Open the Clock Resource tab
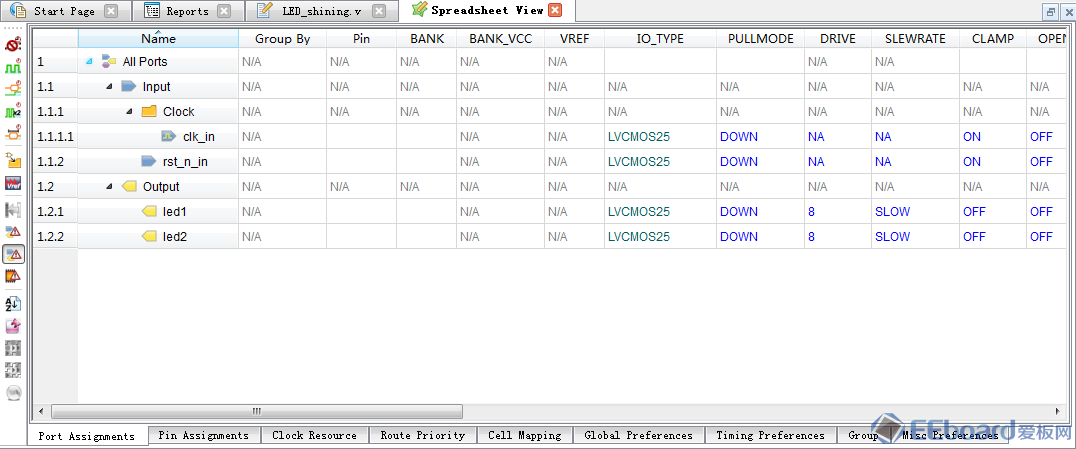Viewport: 1076px width, 449px height. [314, 435]
